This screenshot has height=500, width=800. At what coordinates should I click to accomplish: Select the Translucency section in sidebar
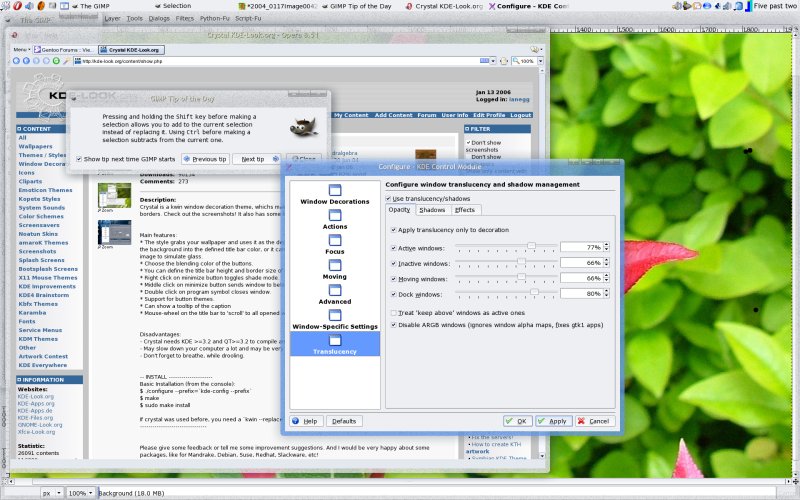[335, 344]
